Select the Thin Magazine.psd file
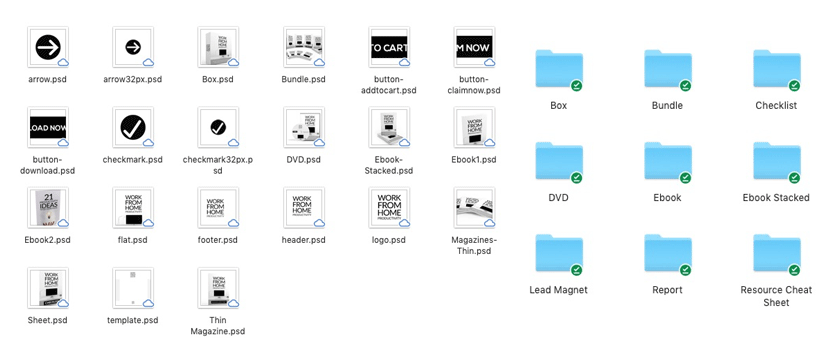The width and height of the screenshot is (825, 360). (218, 288)
